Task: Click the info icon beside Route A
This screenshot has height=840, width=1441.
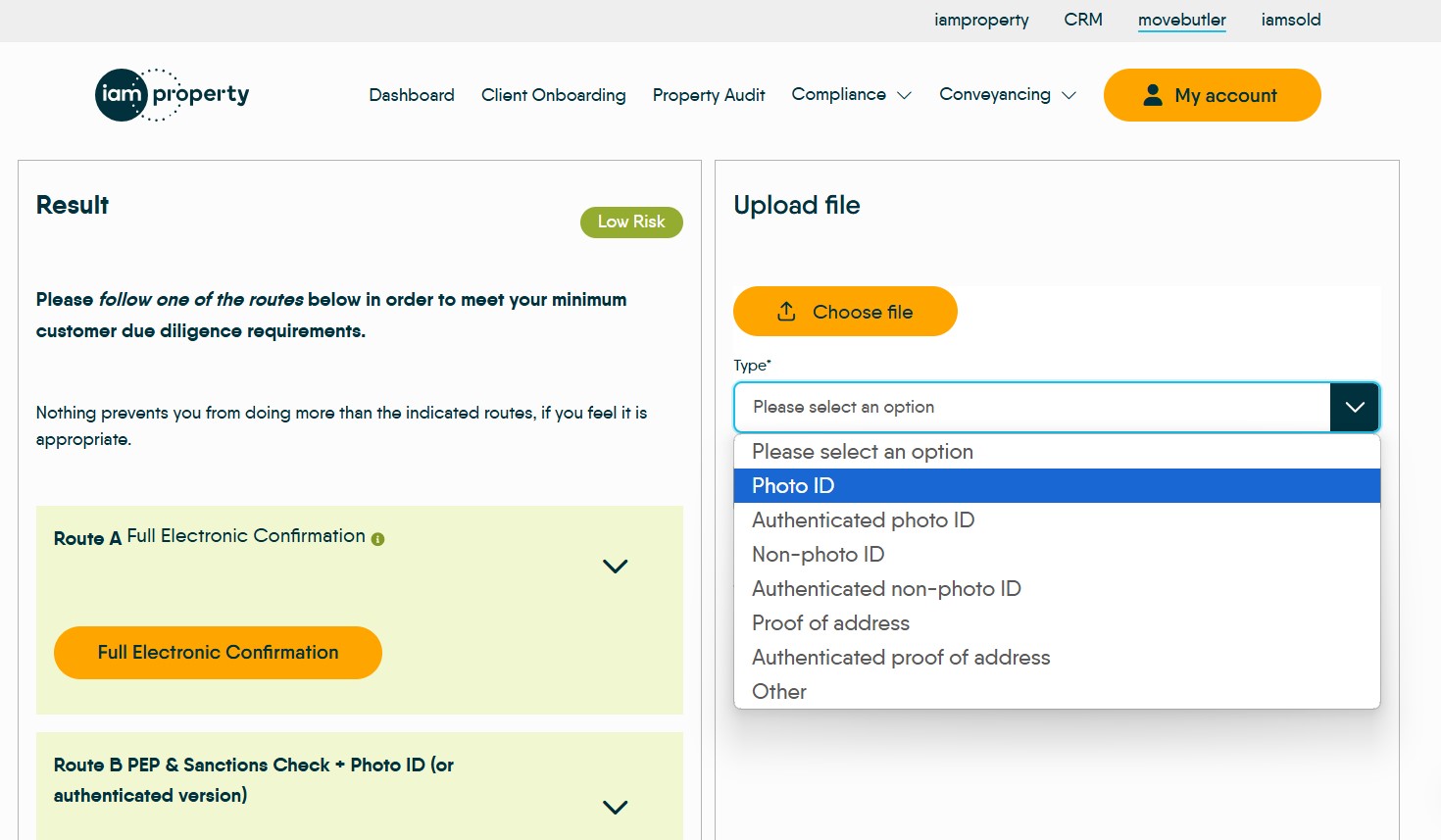Action: 378,539
